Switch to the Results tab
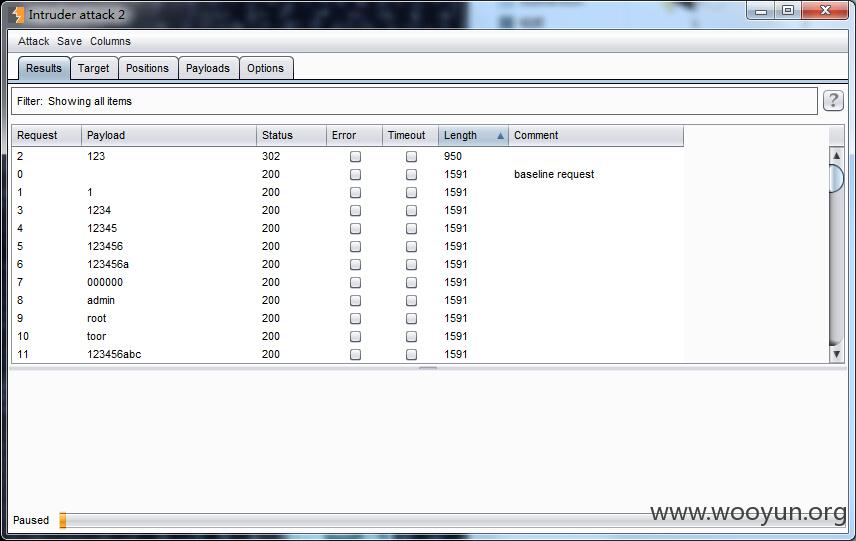 point(44,68)
